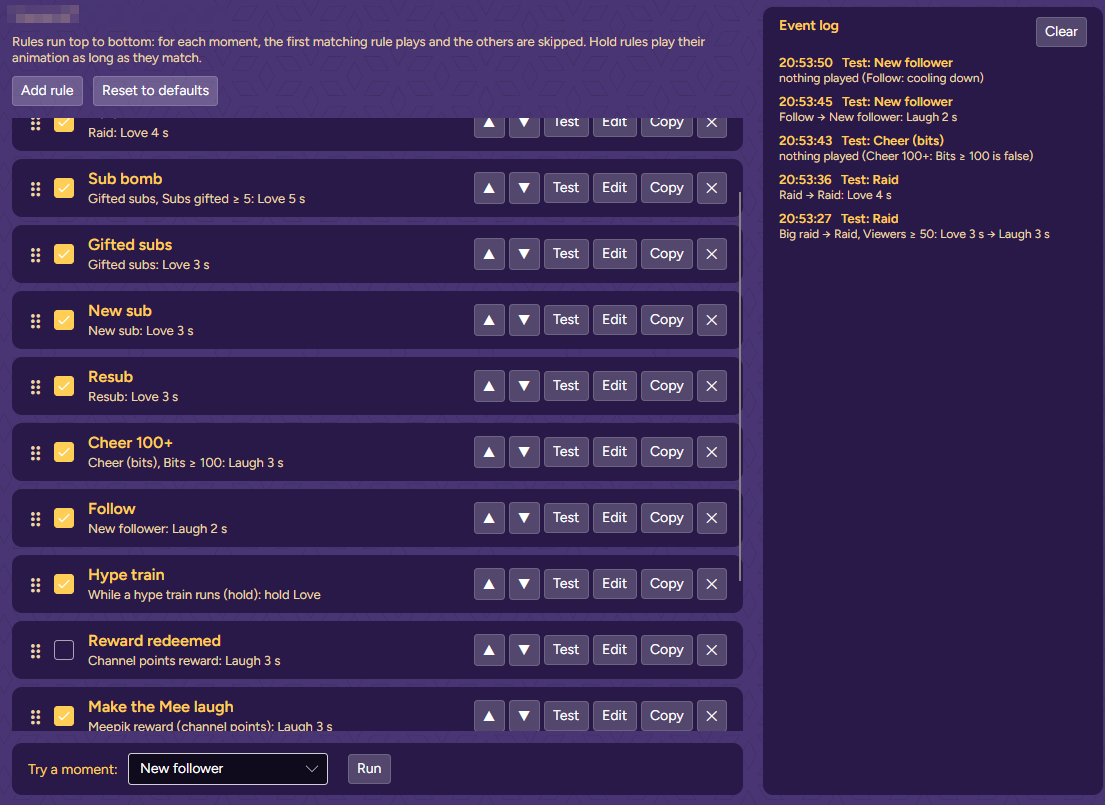
Task: Move Make the Mee laugh rule up
Action: pos(489,716)
